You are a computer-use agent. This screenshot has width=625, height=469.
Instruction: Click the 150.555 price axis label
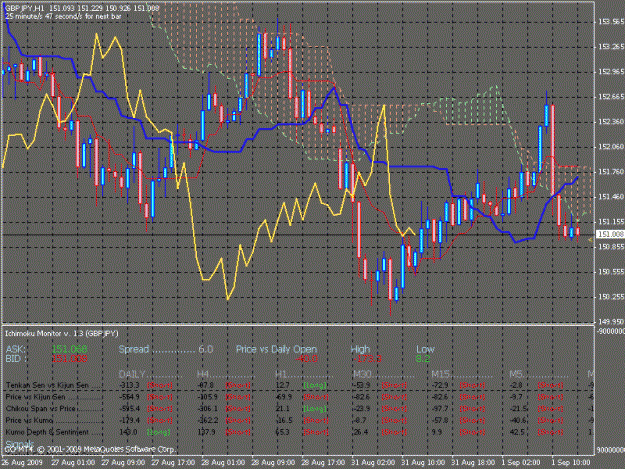611,272
